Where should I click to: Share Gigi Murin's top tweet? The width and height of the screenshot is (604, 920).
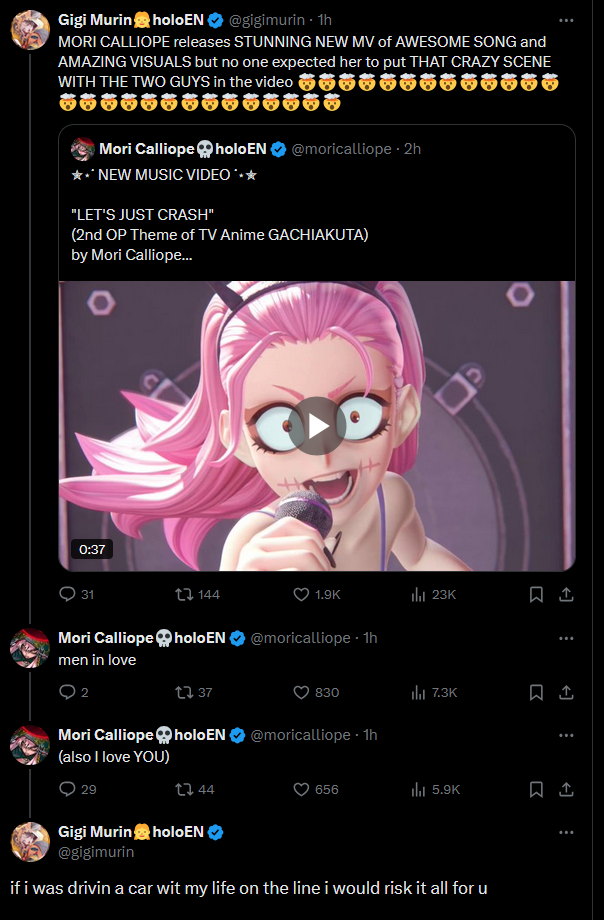[x=565, y=594]
